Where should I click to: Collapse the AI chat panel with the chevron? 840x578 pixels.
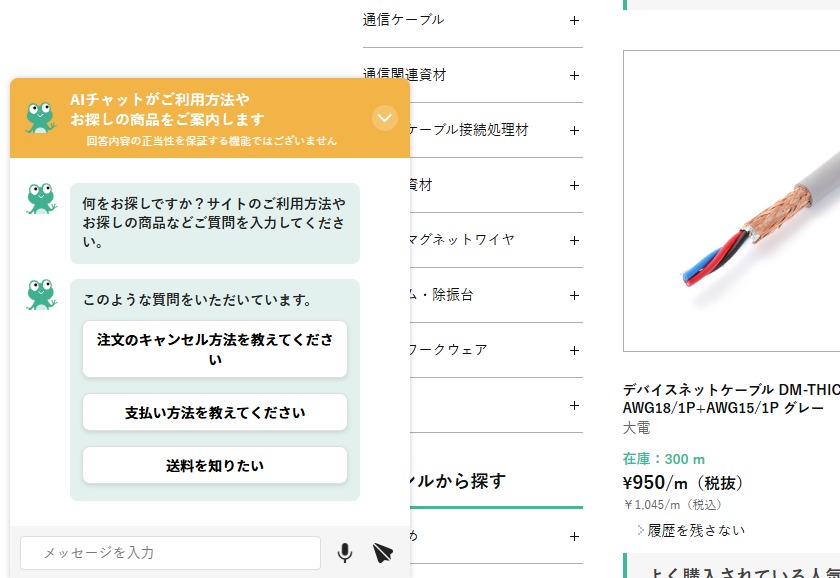pyautogui.click(x=385, y=118)
